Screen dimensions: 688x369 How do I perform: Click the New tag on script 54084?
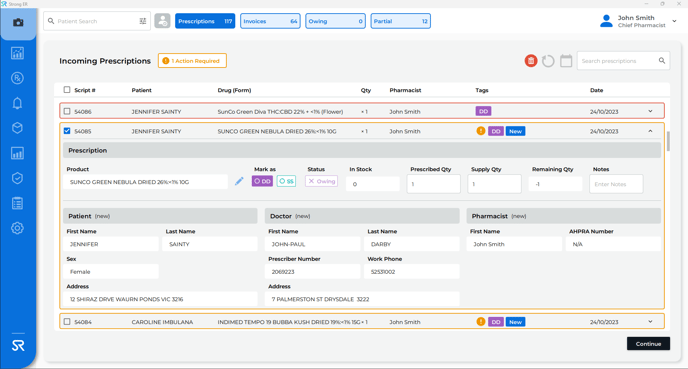[x=516, y=322]
